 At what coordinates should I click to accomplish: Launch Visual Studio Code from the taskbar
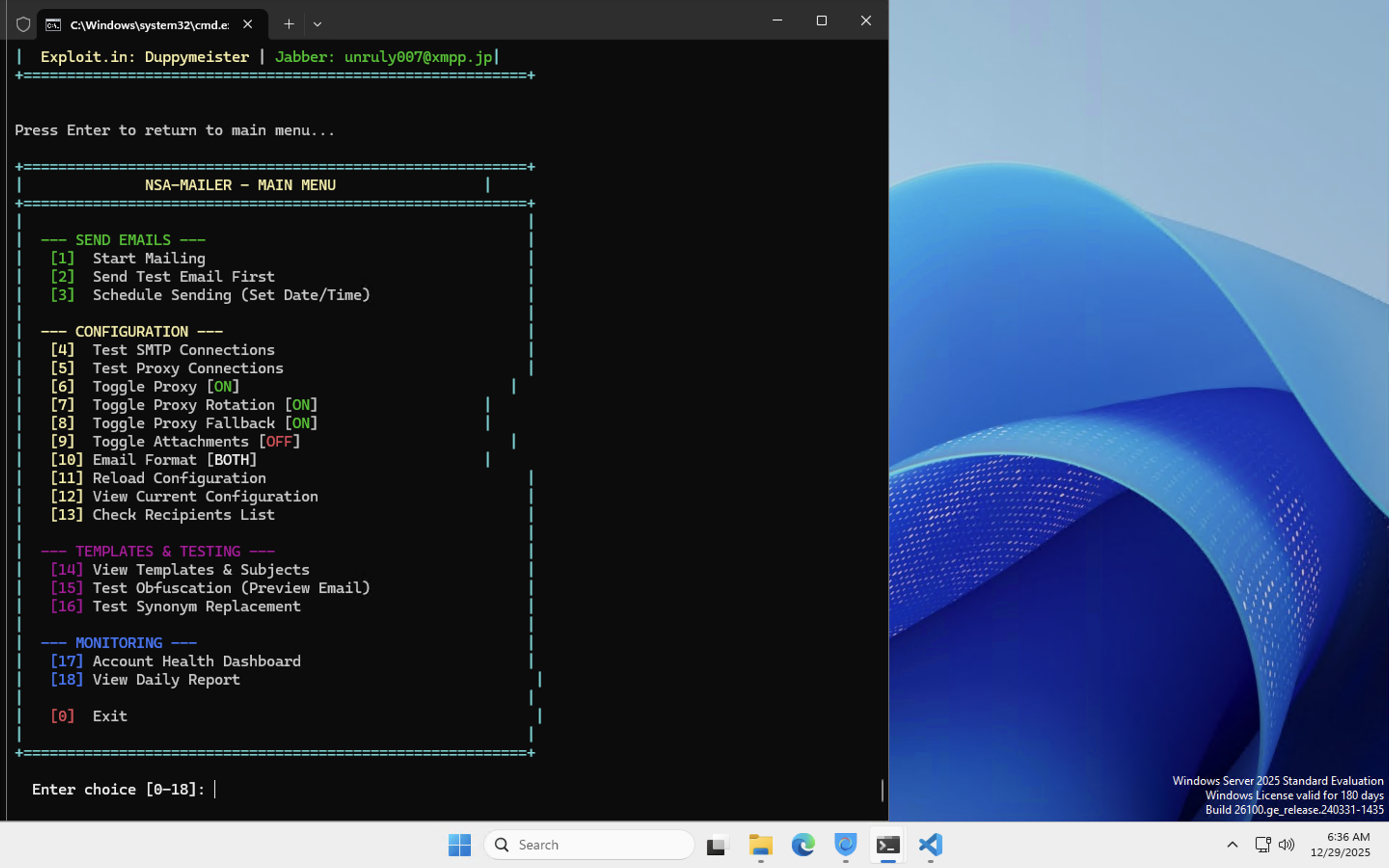(930, 845)
